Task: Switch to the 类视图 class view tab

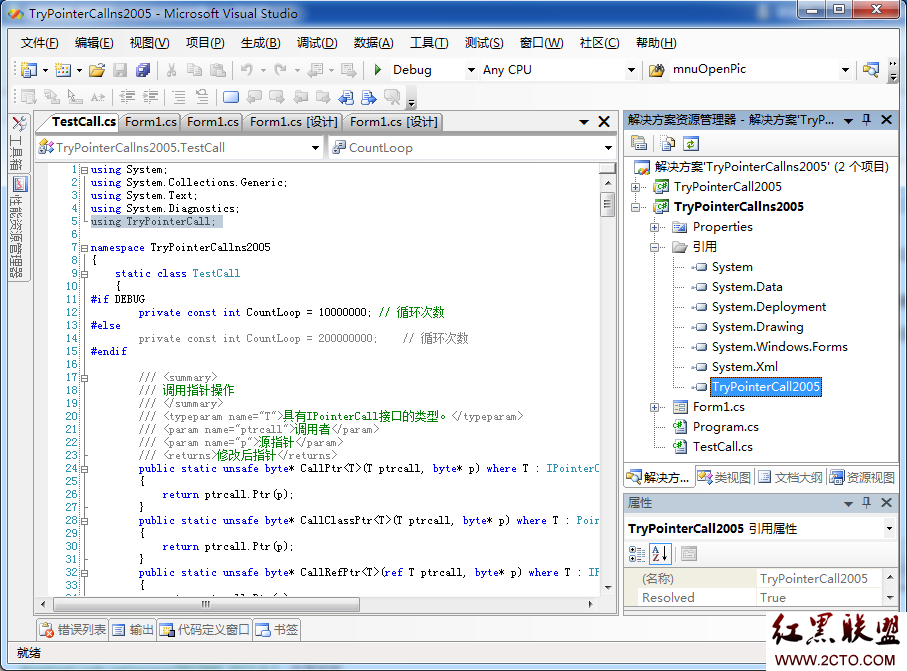Action: 724,477
